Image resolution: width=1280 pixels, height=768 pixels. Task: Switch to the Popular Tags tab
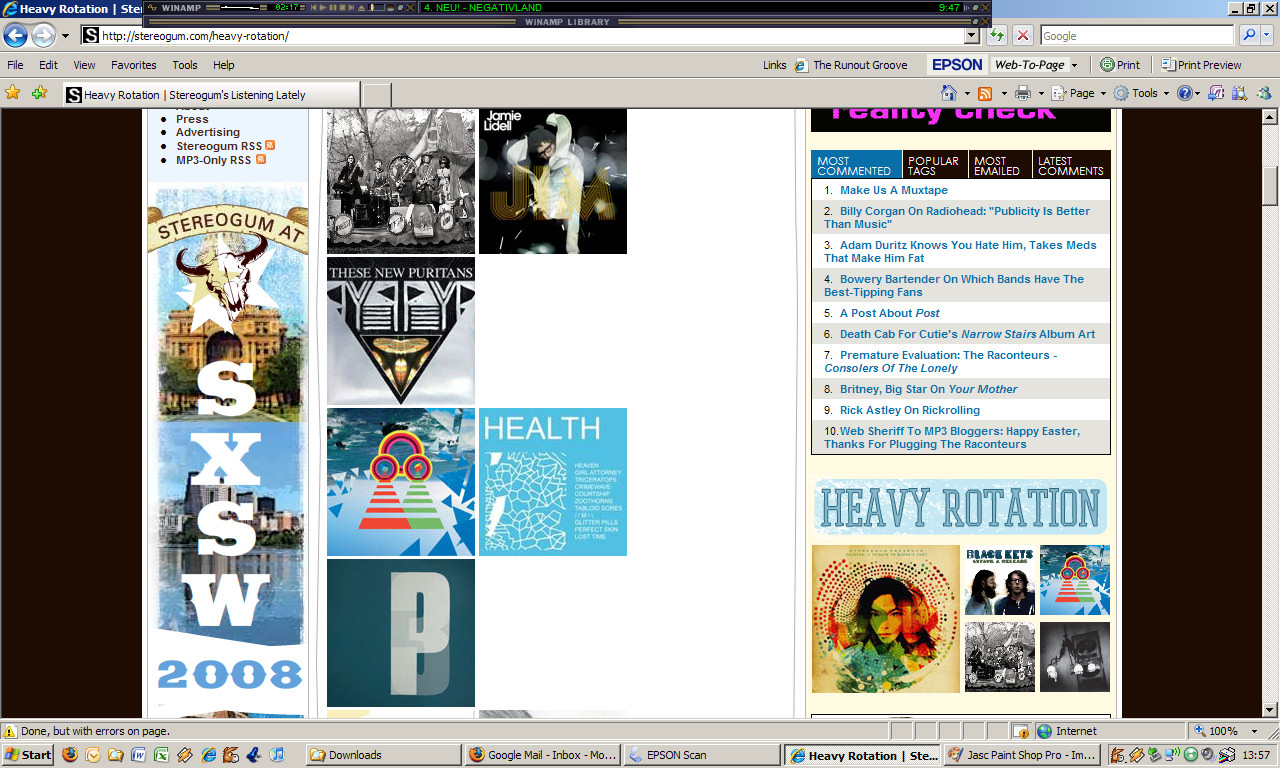(934, 165)
